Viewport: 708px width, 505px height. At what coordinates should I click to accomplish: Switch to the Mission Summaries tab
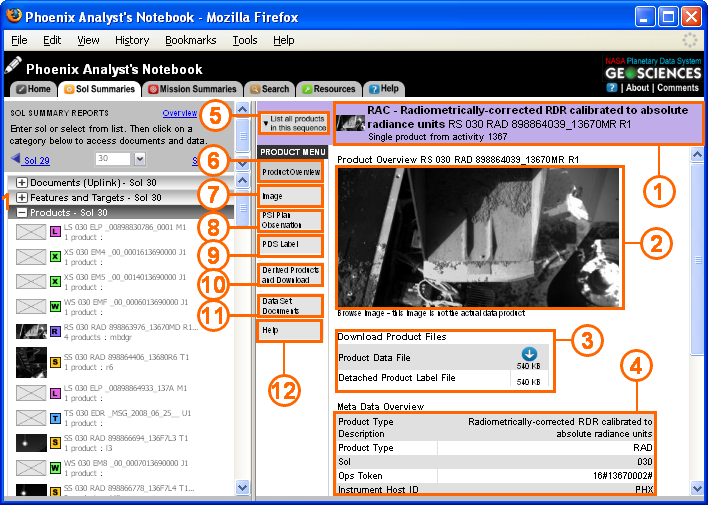click(x=192, y=89)
